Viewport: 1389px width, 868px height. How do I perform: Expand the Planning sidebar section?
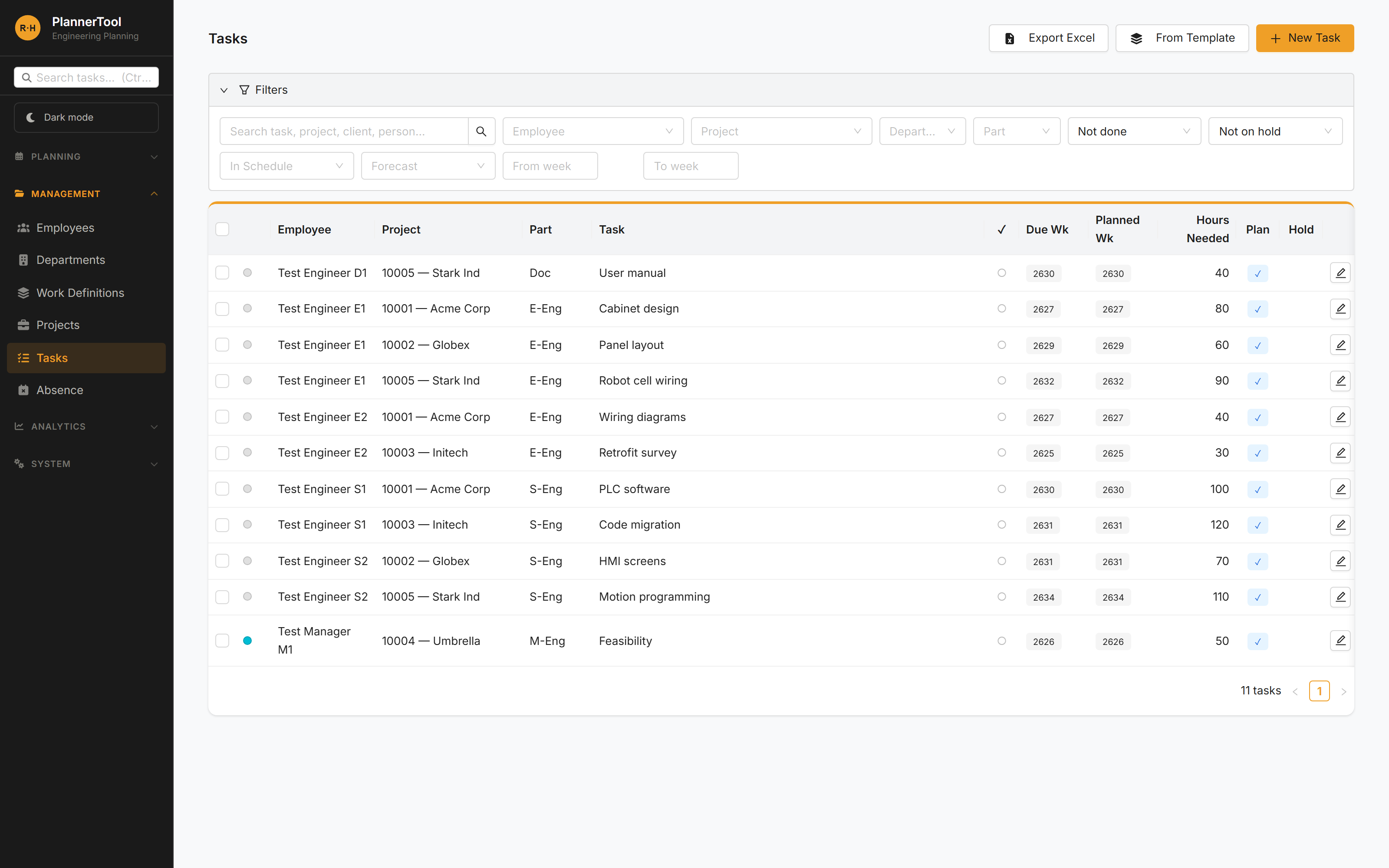pos(86,157)
